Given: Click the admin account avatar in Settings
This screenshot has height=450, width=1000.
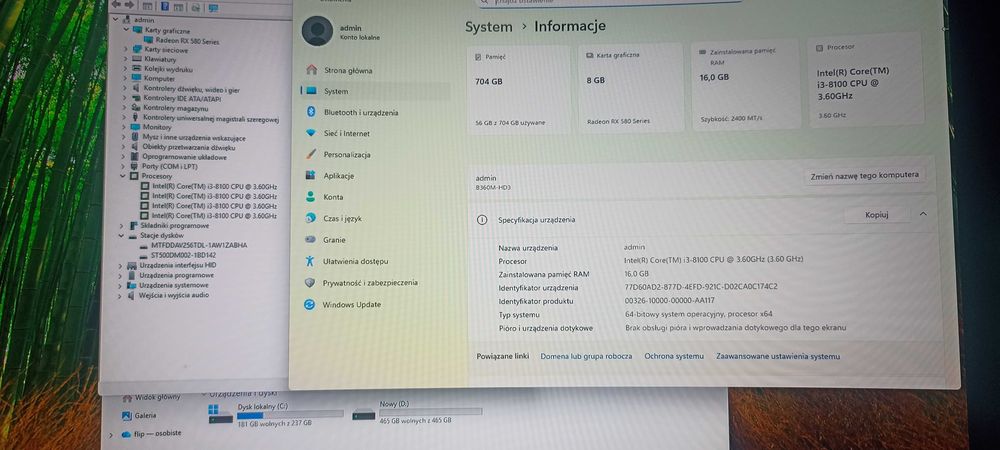Looking at the screenshot, I should pyautogui.click(x=317, y=31).
